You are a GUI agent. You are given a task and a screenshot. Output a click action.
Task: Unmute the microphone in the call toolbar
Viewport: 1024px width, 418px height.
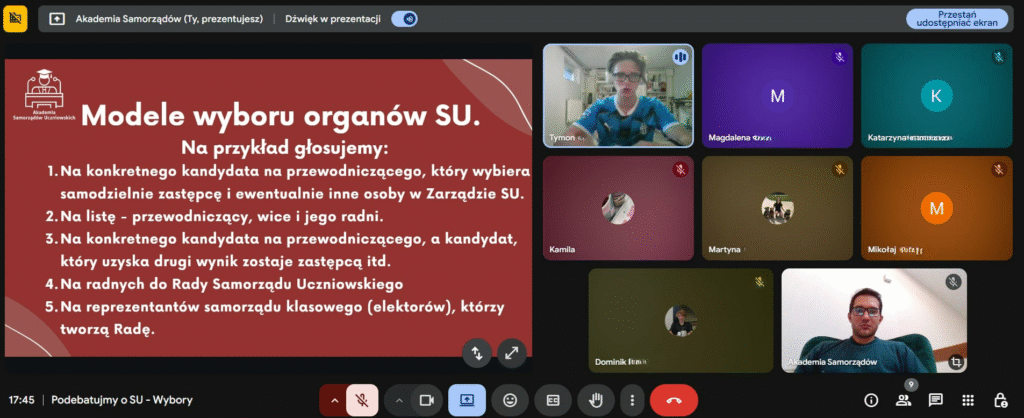pos(361,400)
